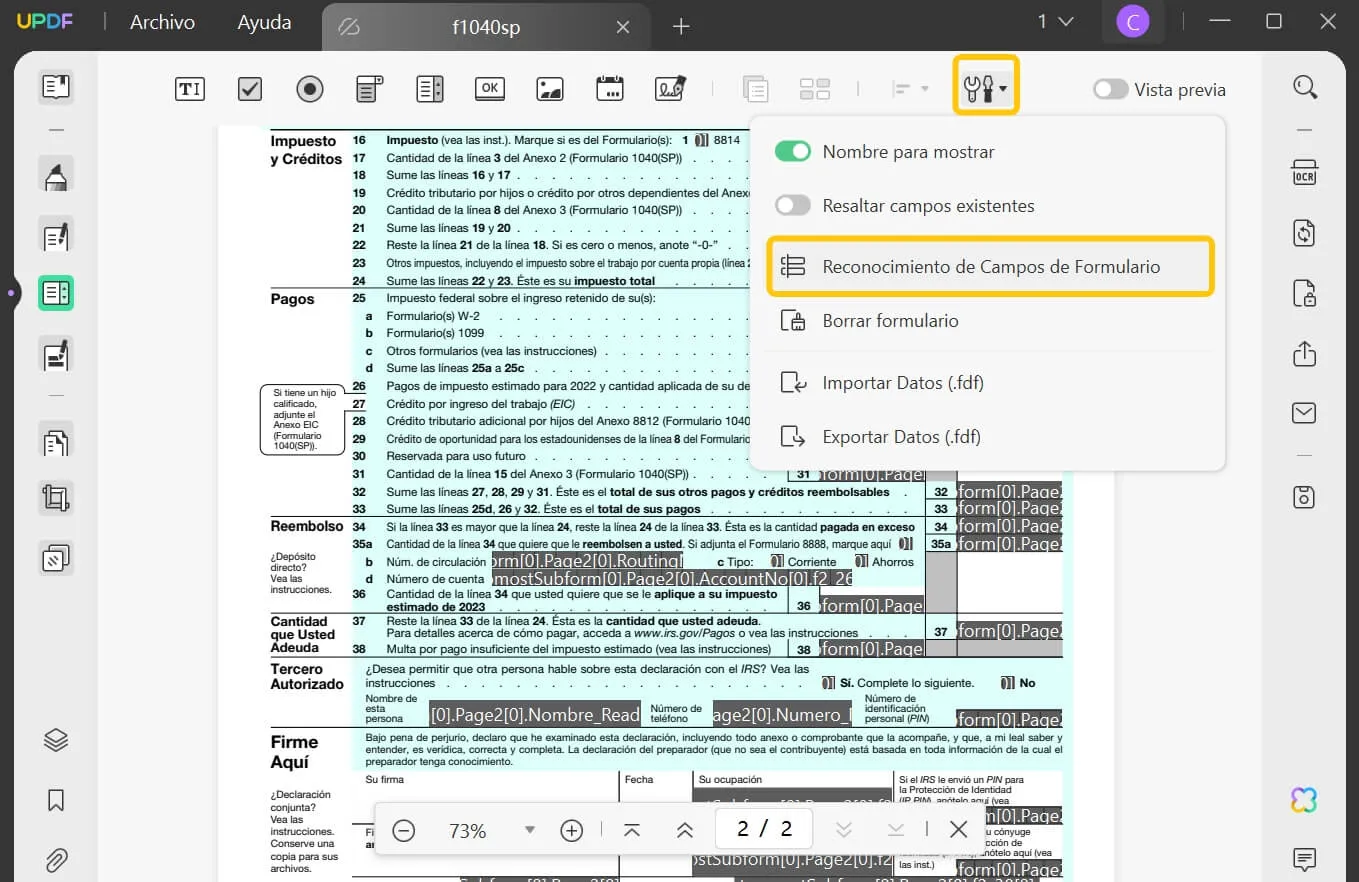Open the form tools wrench dropdown

(x=985, y=89)
